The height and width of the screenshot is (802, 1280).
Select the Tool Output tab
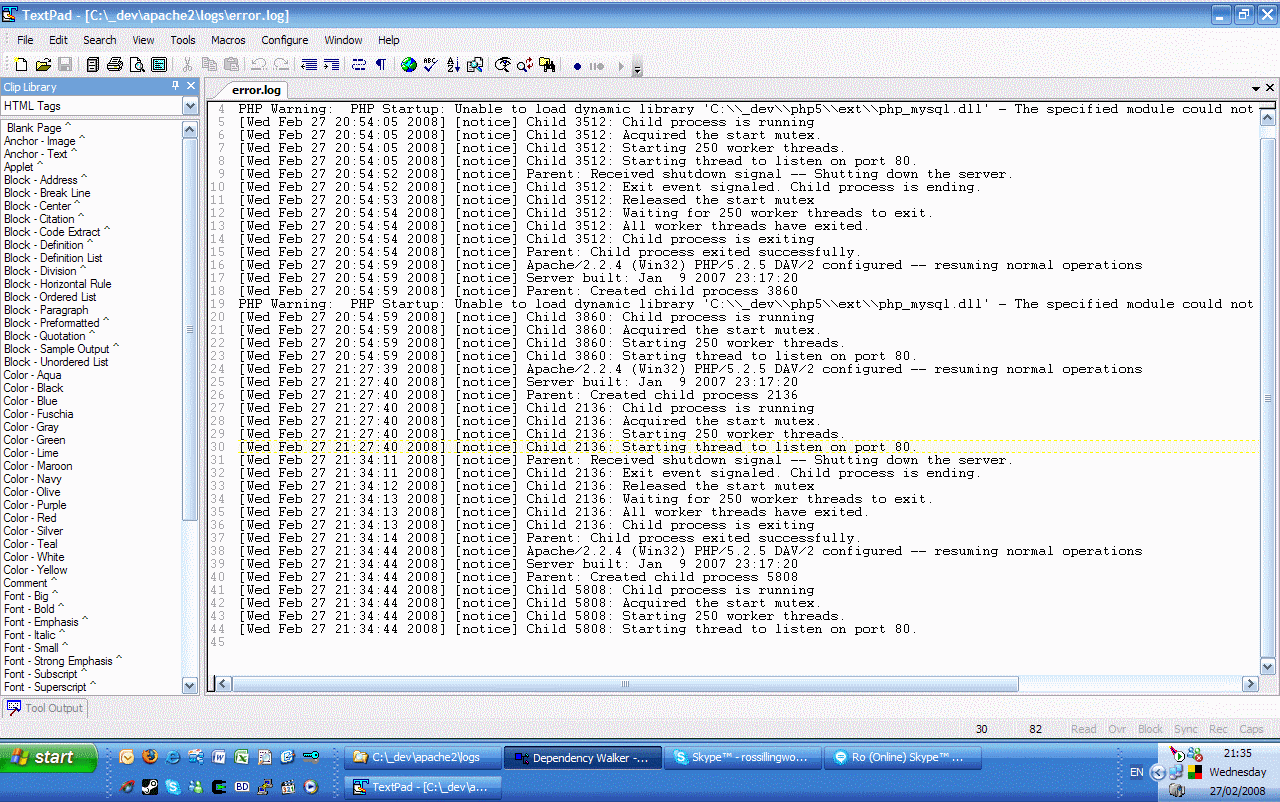point(46,708)
